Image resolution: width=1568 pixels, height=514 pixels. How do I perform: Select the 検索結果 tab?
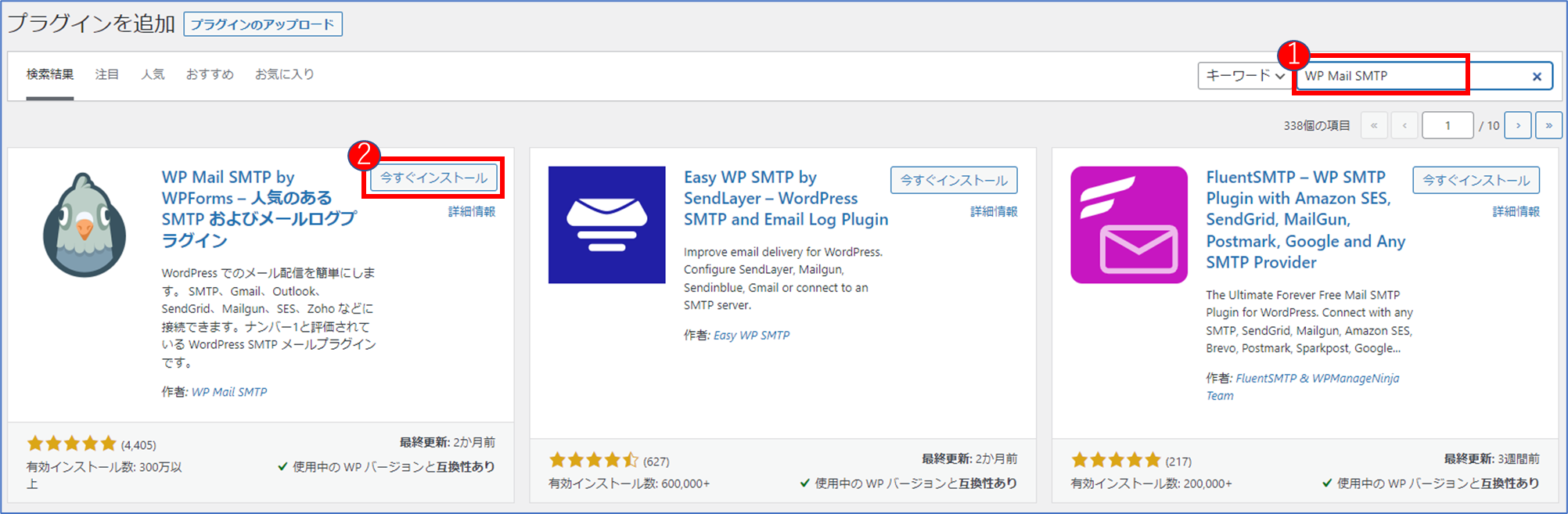[x=50, y=74]
